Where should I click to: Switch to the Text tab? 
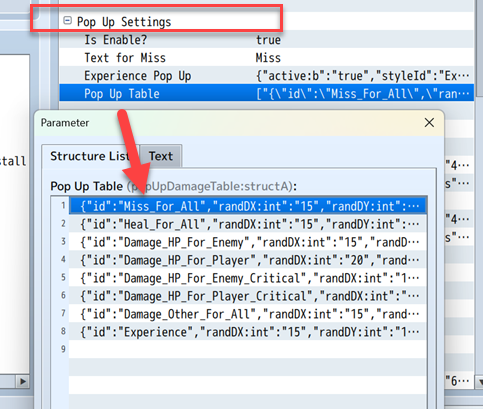161,156
